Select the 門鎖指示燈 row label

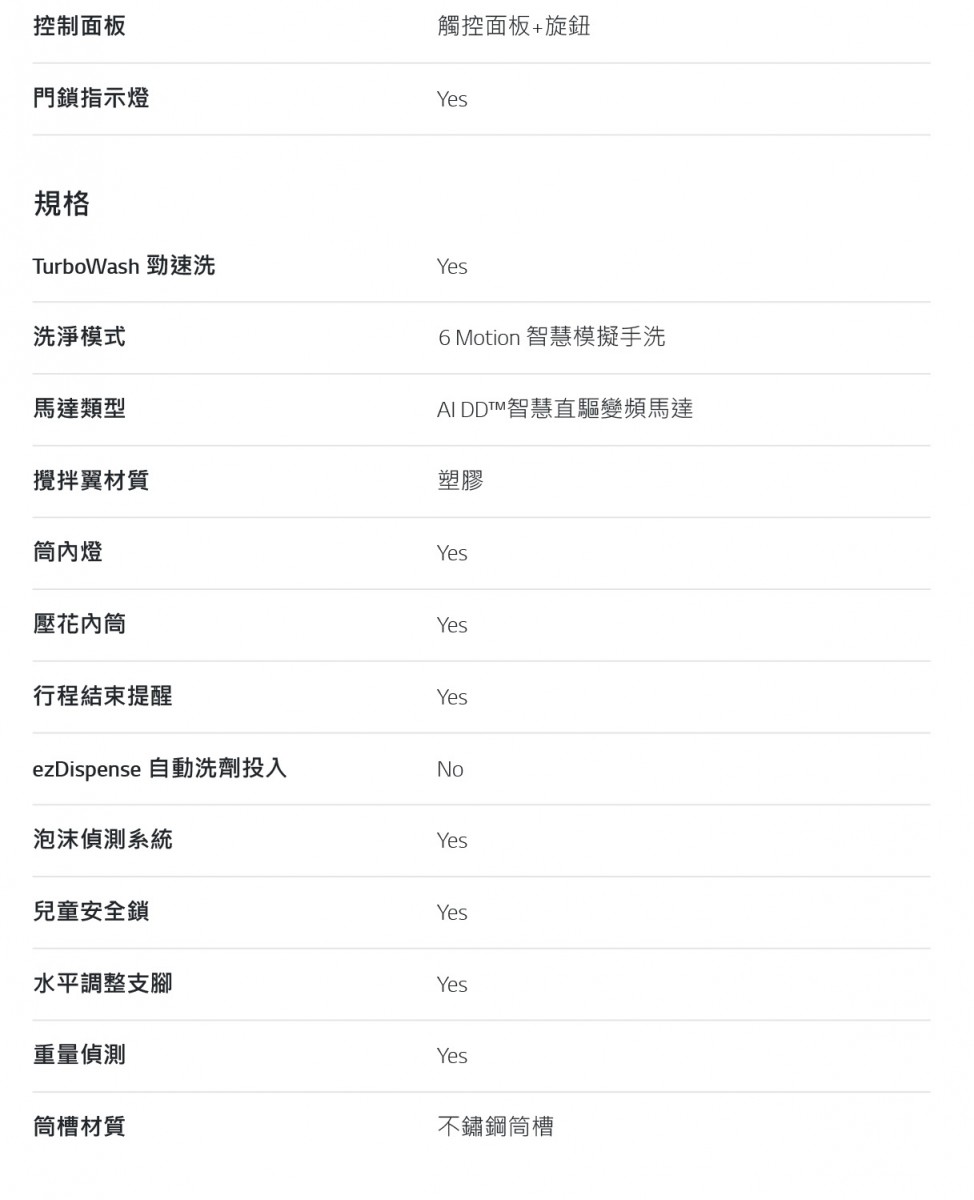(x=91, y=98)
